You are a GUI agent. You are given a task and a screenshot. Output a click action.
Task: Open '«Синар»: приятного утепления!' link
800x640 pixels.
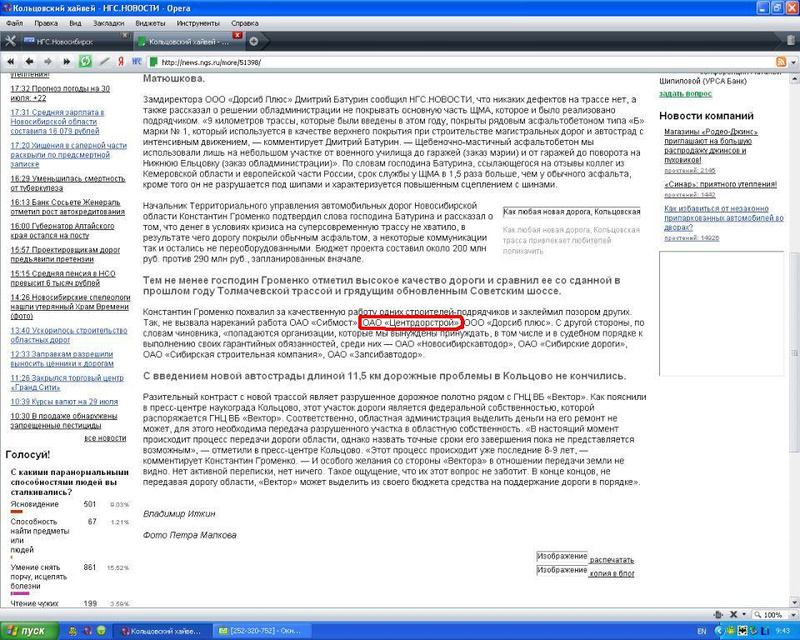click(x=720, y=184)
